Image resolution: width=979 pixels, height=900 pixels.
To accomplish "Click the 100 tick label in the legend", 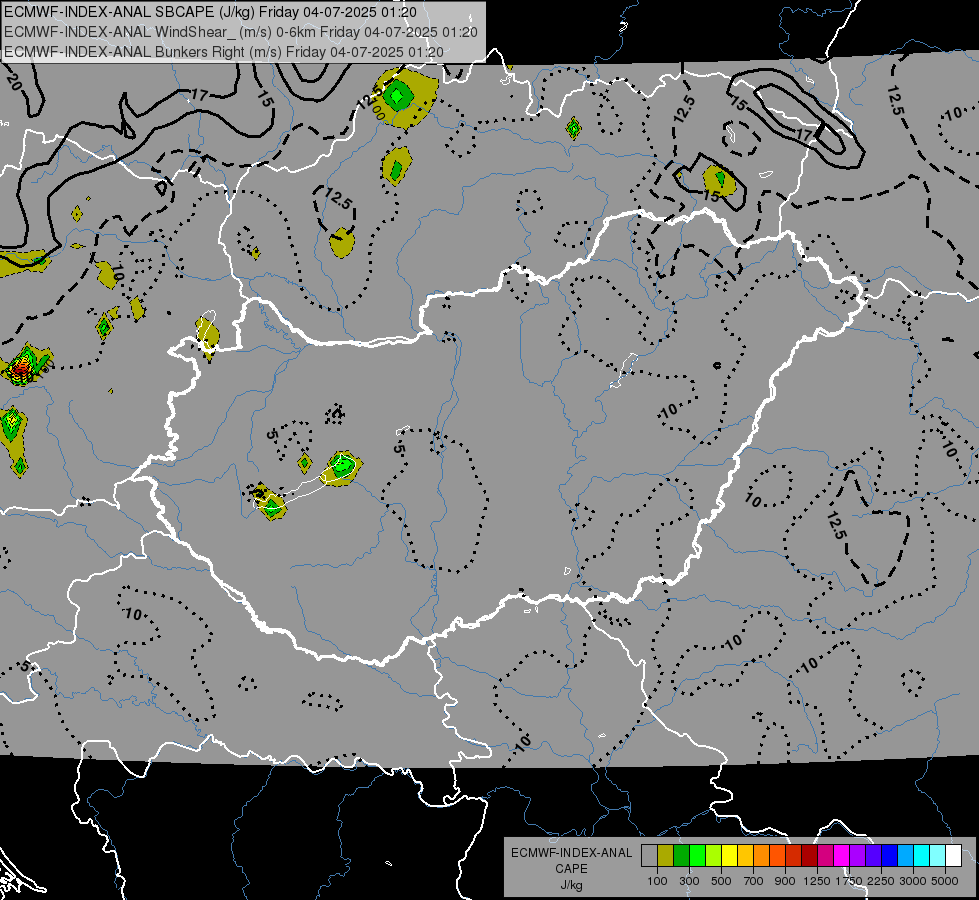I will coord(657,881).
